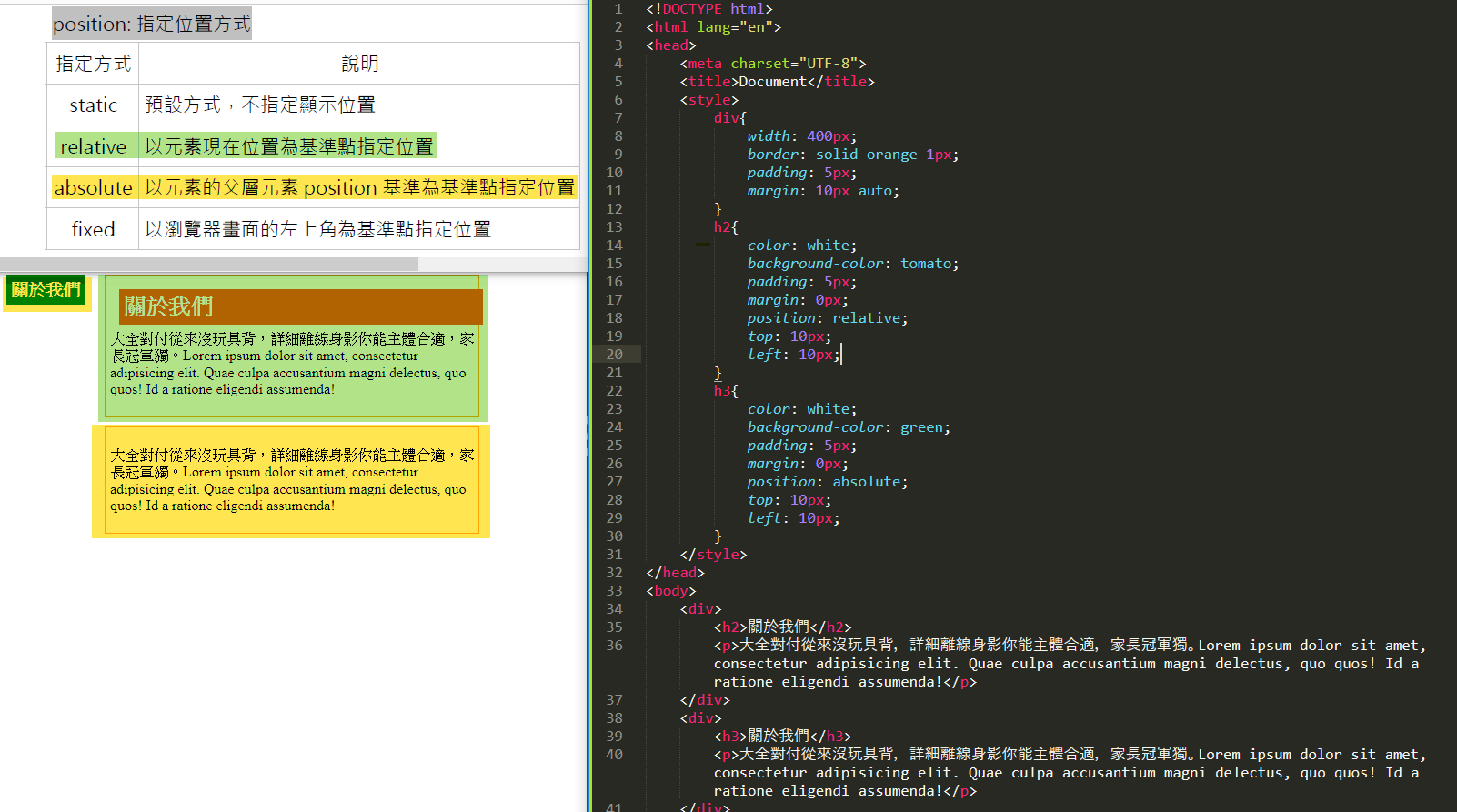Click the paragraph inside the green box
The height and width of the screenshot is (812, 1457).
(291, 364)
